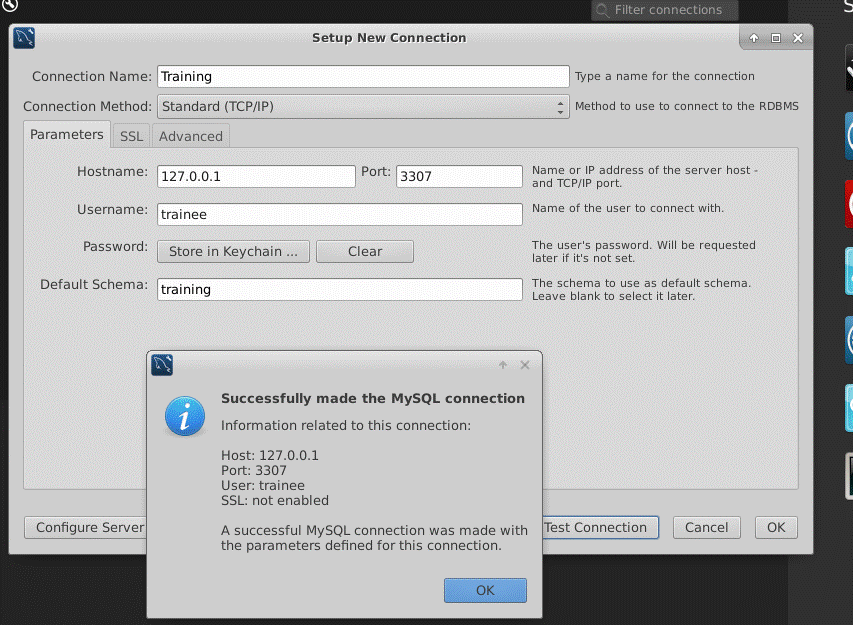Close the Setup New Connection window

[x=798, y=38]
